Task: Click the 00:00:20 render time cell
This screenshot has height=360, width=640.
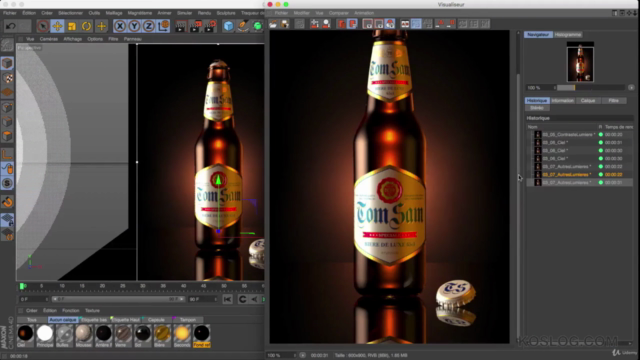Action: (613, 134)
